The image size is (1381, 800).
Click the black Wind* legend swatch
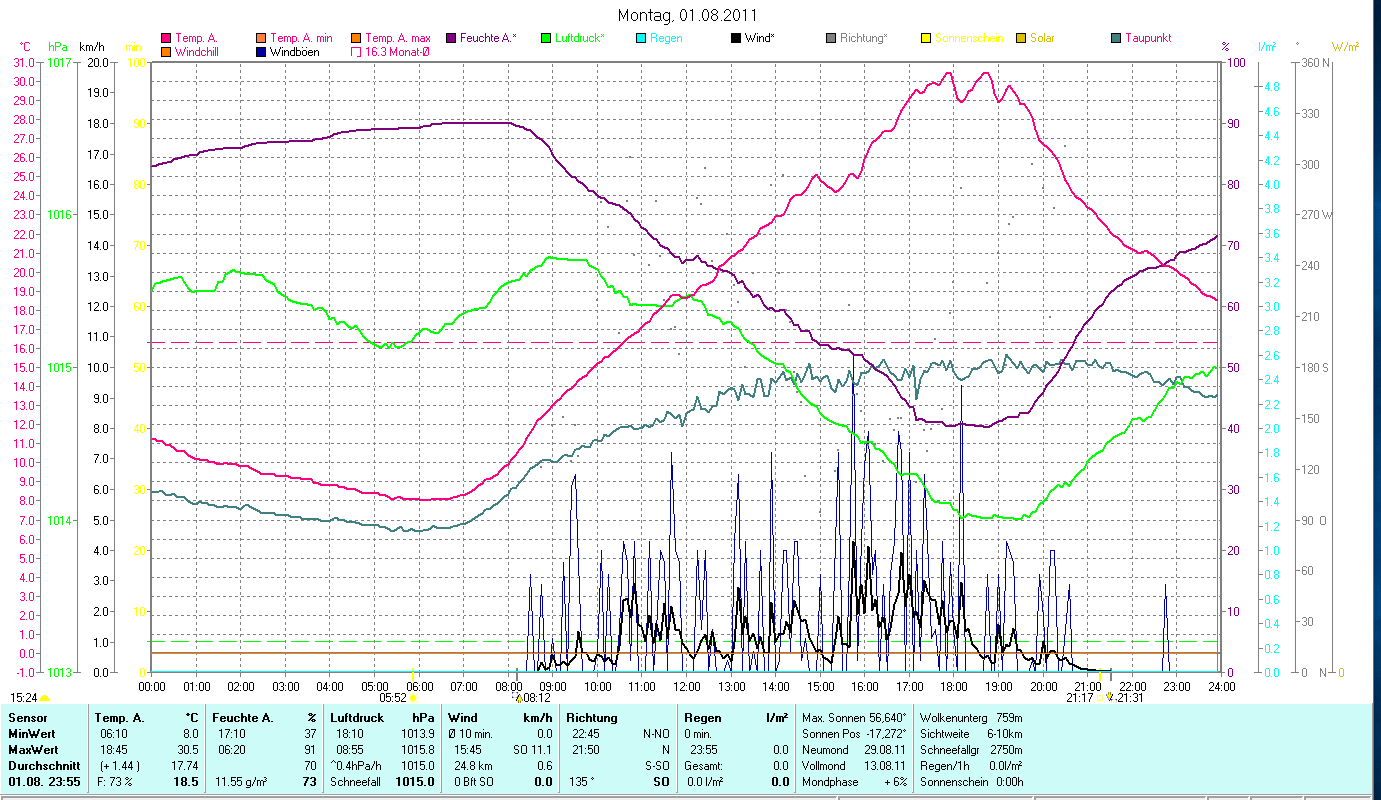click(736, 39)
